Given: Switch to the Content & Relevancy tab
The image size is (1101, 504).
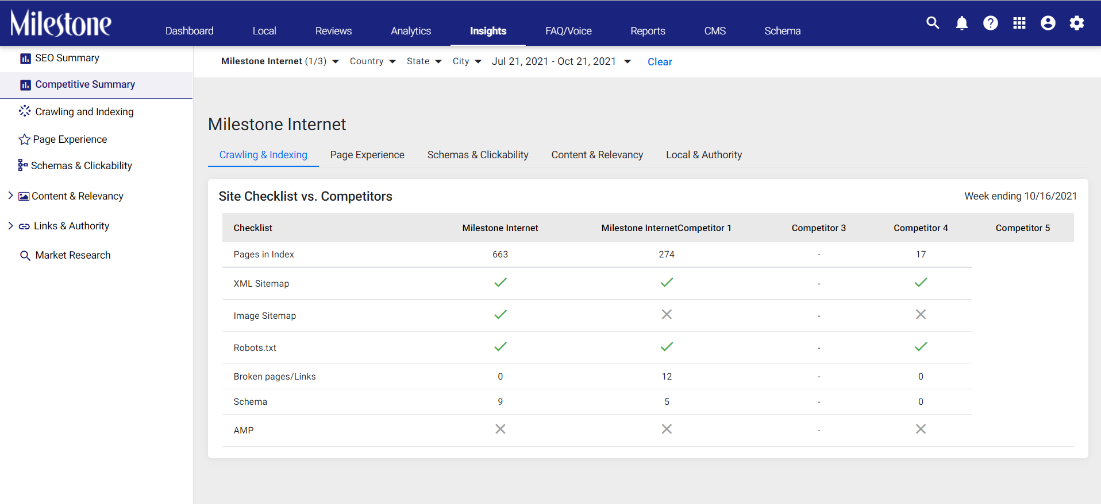Looking at the screenshot, I should (597, 154).
